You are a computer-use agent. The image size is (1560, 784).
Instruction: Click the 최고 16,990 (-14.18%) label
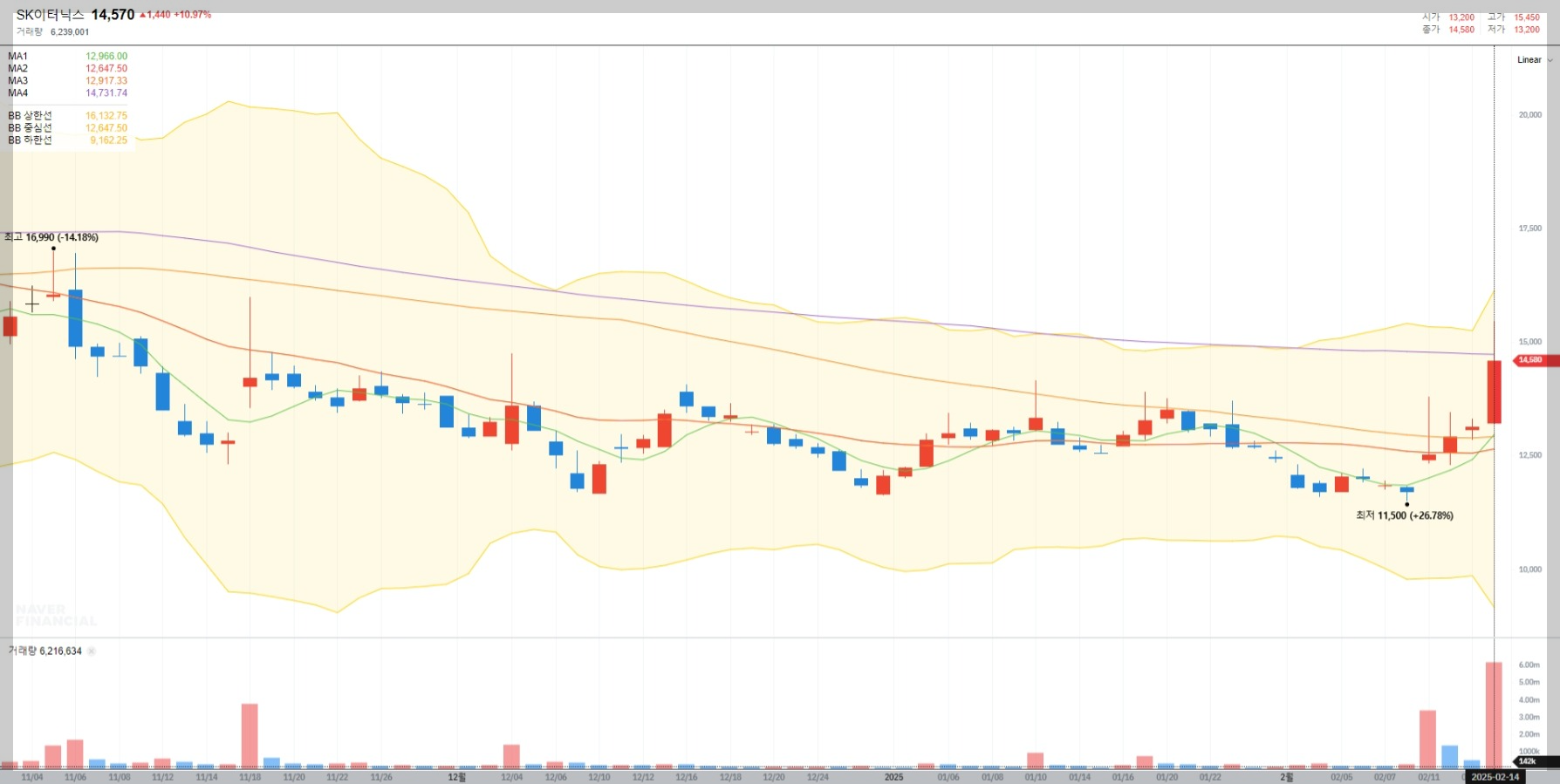pyautogui.click(x=51, y=237)
